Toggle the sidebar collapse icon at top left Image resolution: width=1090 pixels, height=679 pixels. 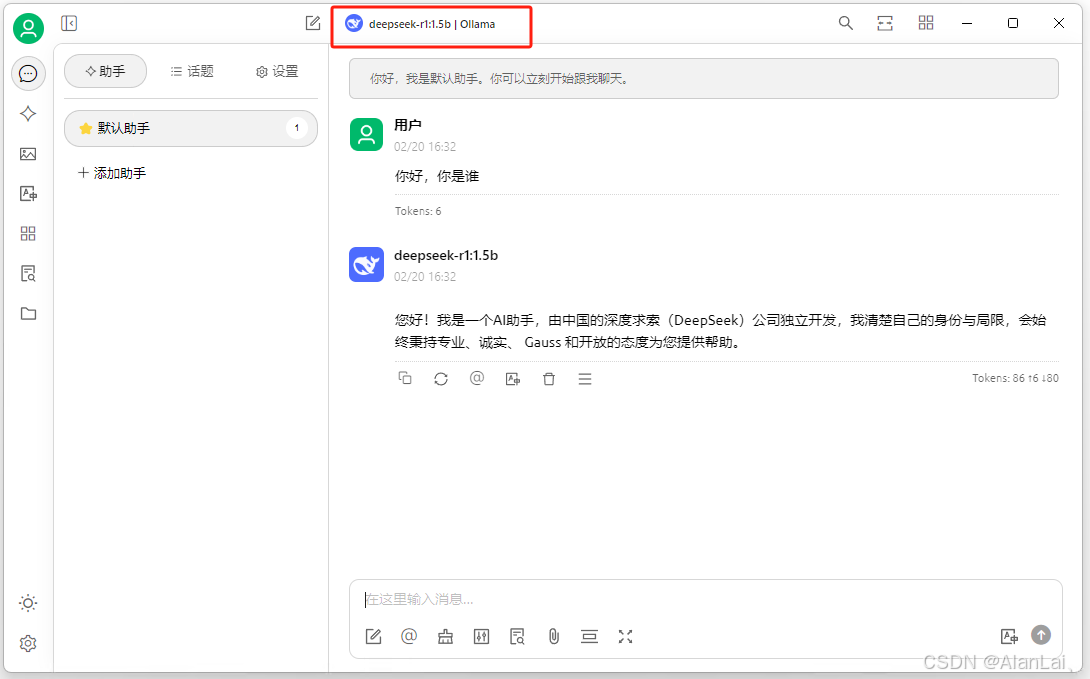pos(69,22)
